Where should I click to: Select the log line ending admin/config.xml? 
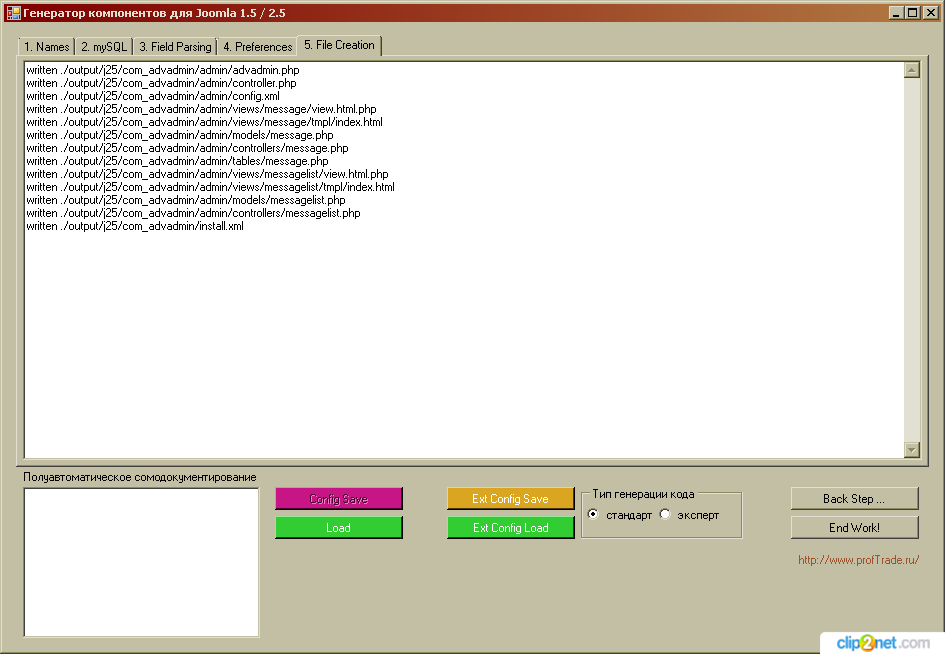pyautogui.click(x=153, y=96)
